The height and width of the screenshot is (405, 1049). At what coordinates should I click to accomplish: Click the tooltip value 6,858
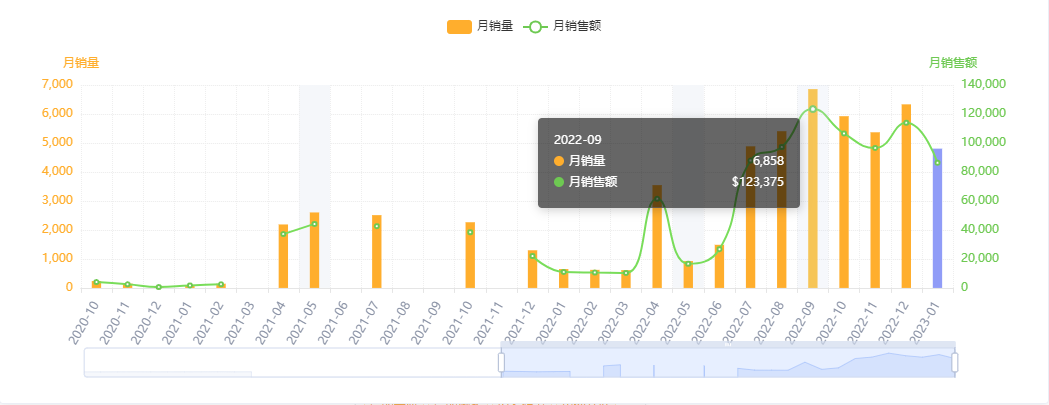pos(769,161)
